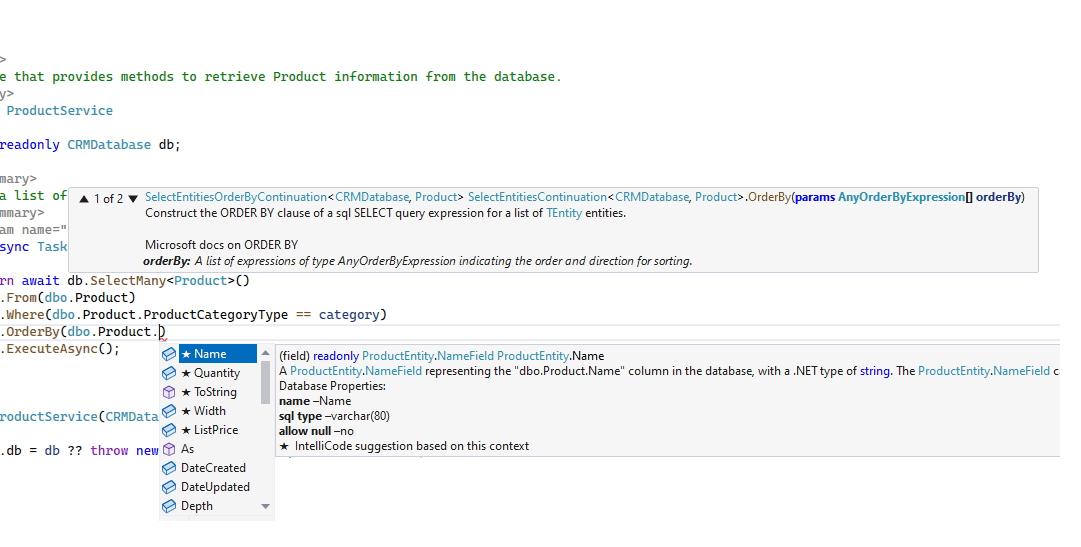Screen dimensions: 1081x547
Task: Click the field icon beside ListPrice
Action: click(169, 430)
